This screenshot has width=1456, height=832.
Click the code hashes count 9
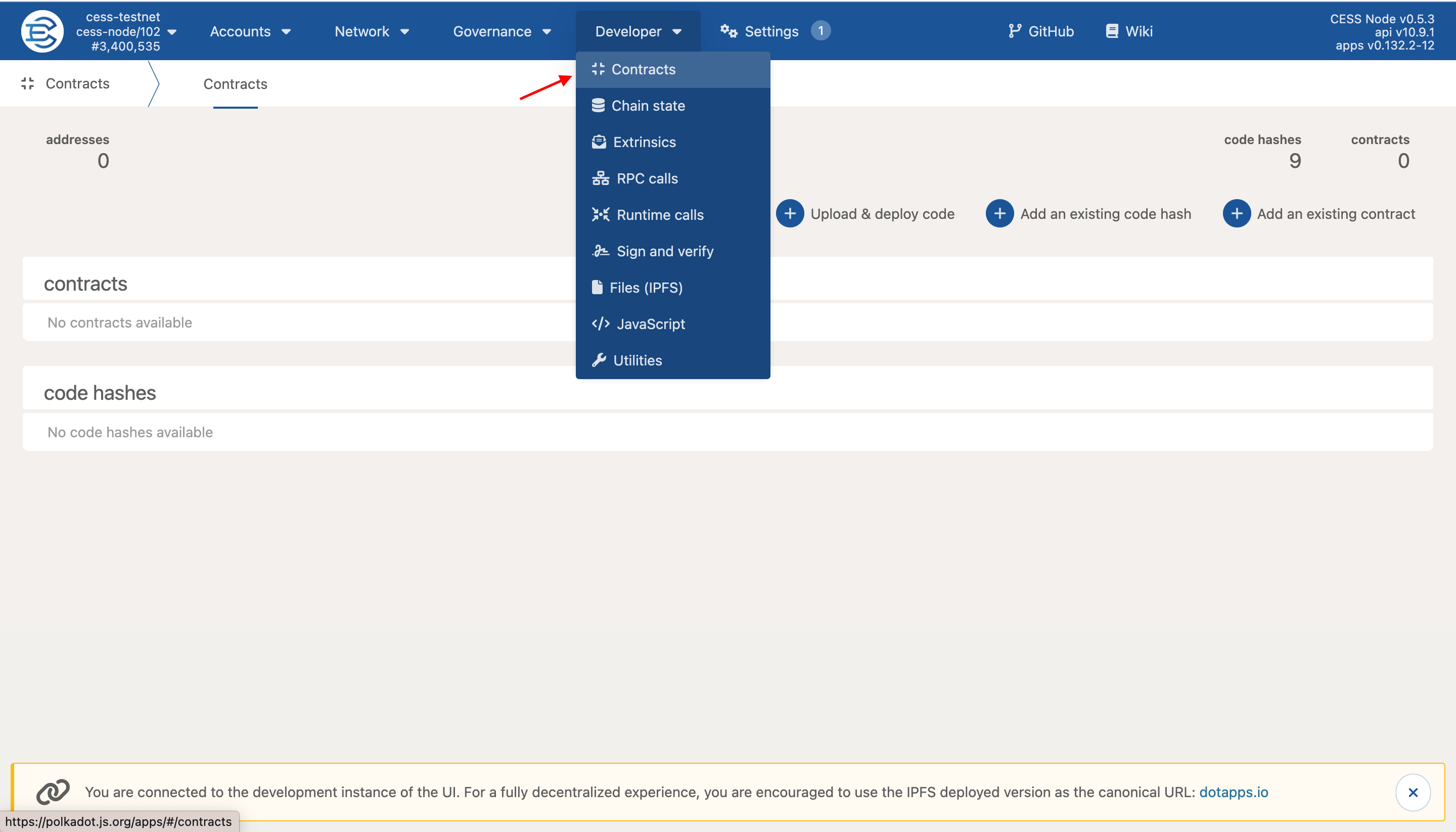[1295, 161]
